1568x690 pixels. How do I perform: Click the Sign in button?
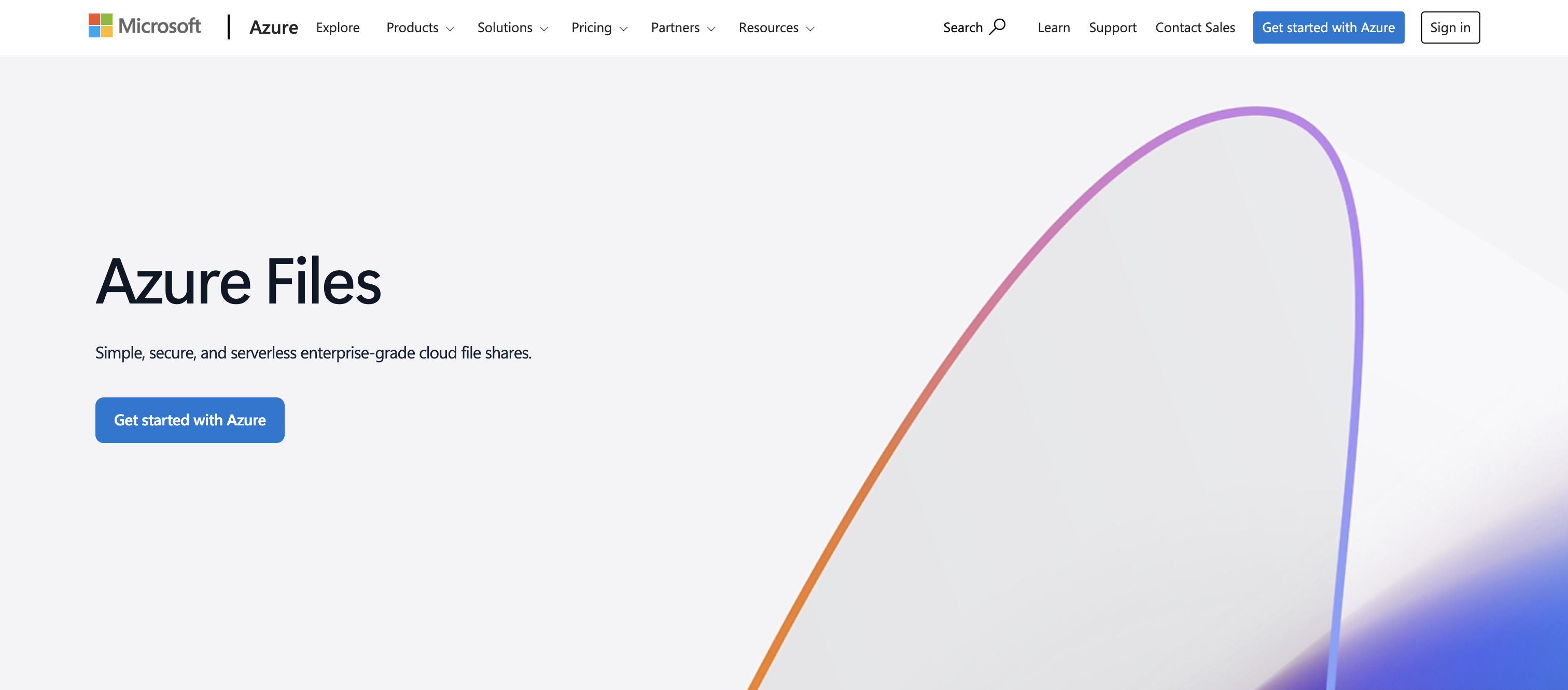pyautogui.click(x=1450, y=27)
